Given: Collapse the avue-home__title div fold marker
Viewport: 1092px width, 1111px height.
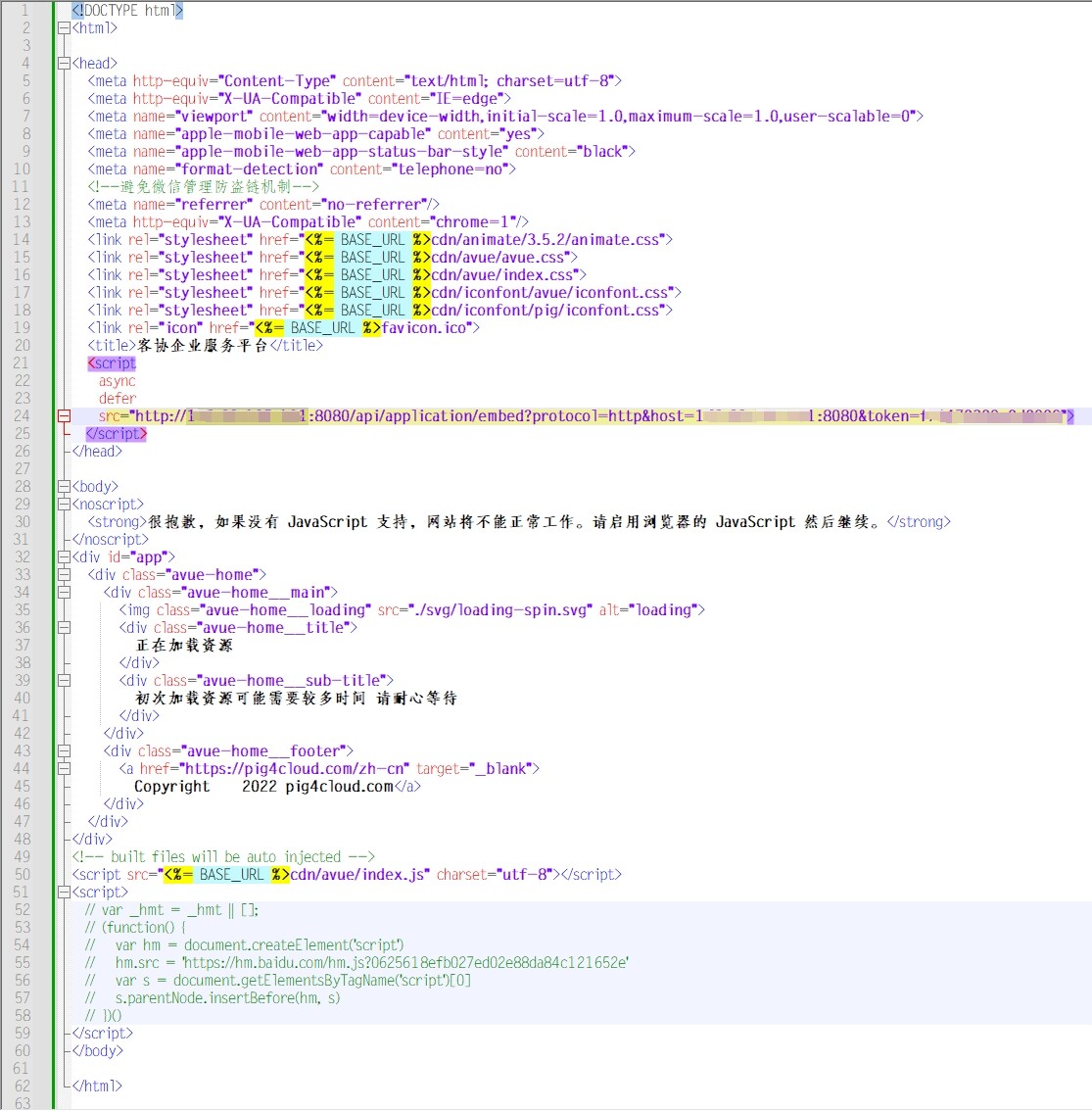Looking at the screenshot, I should pyautogui.click(x=64, y=628).
